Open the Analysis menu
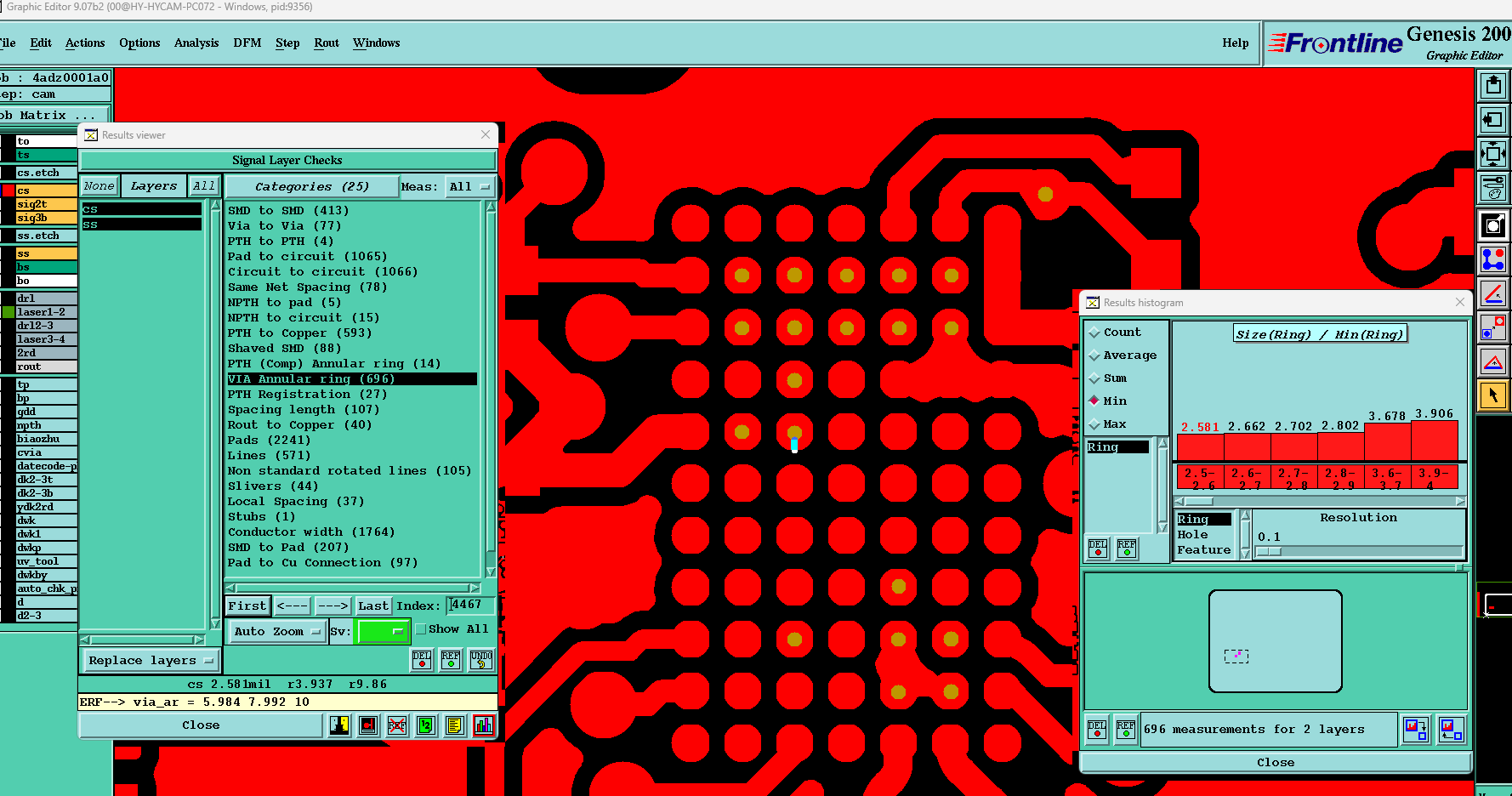 (196, 43)
